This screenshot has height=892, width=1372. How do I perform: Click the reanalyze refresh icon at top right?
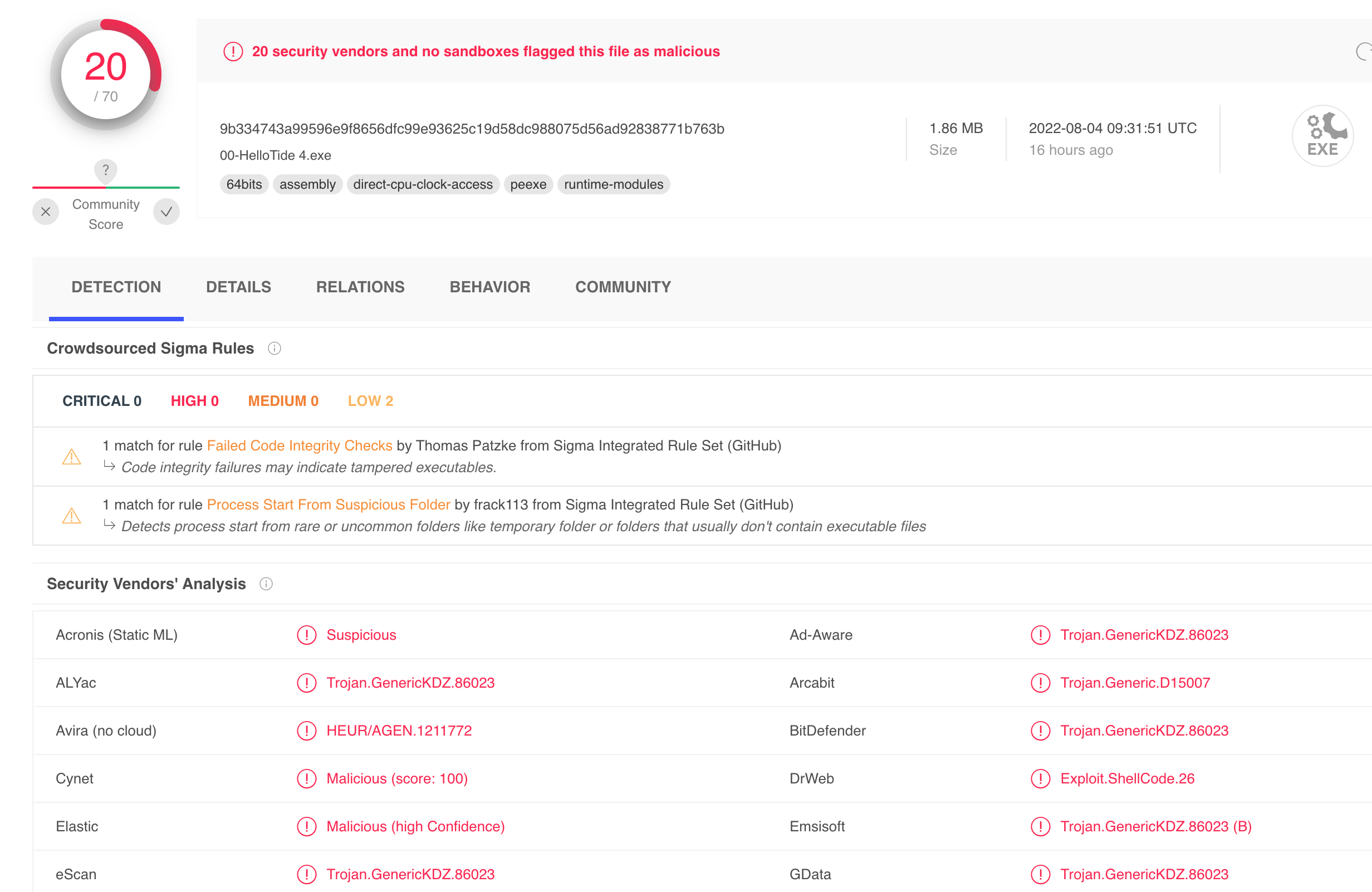(x=1363, y=51)
